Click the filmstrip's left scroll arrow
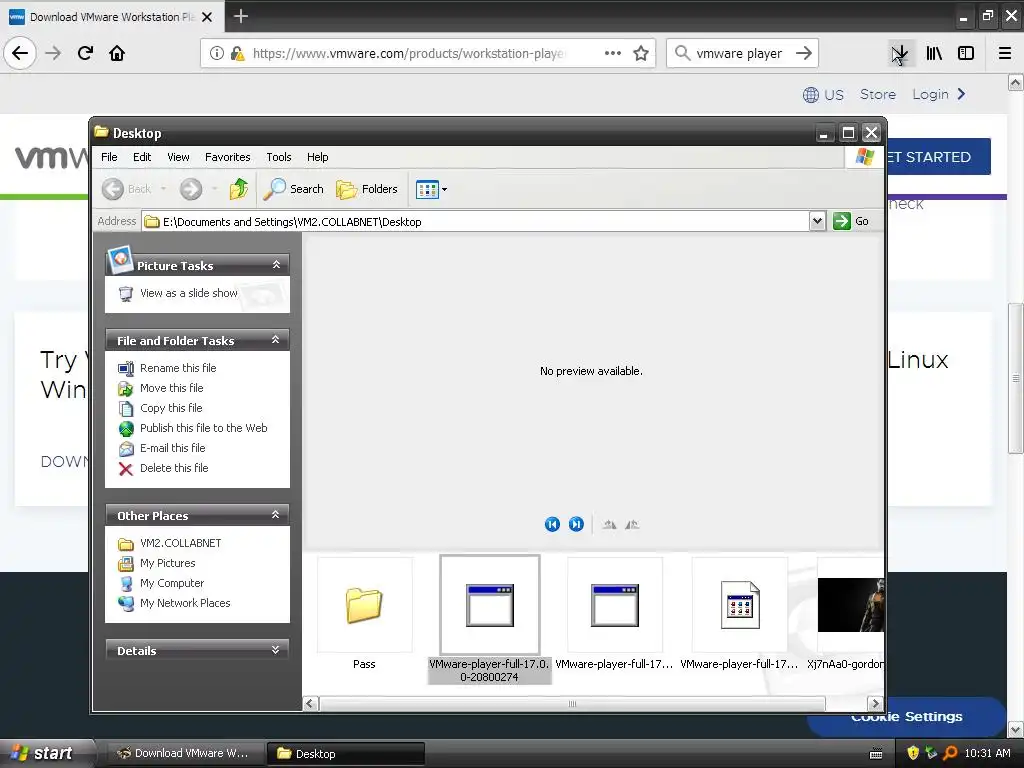The width and height of the screenshot is (1024, 768). click(310, 703)
